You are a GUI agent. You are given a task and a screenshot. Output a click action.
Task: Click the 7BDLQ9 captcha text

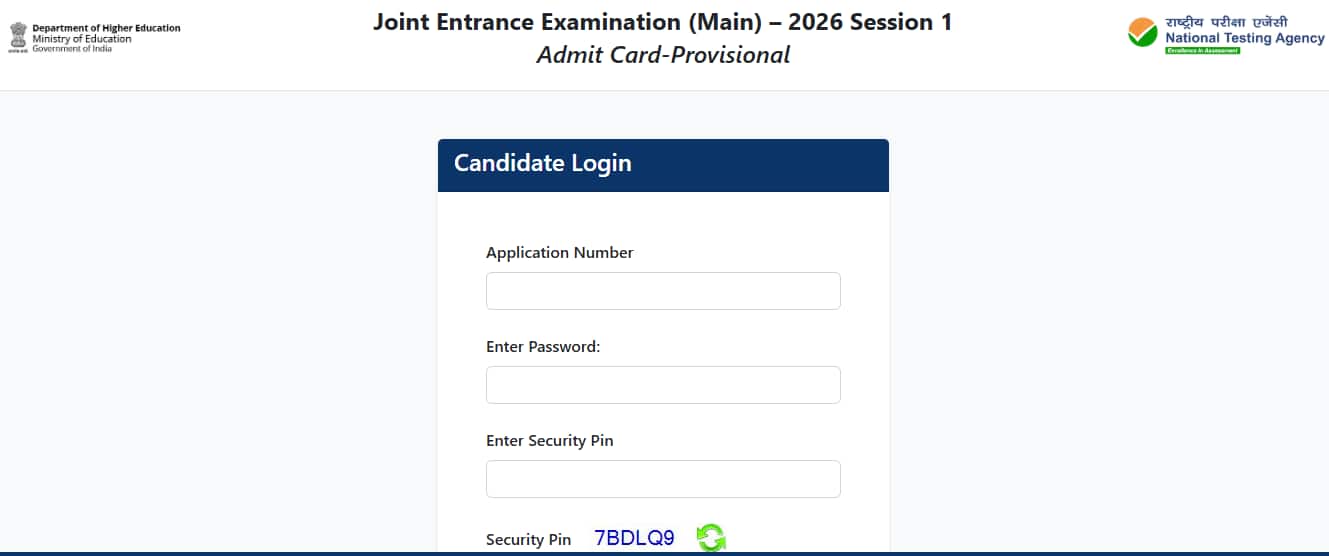634,538
